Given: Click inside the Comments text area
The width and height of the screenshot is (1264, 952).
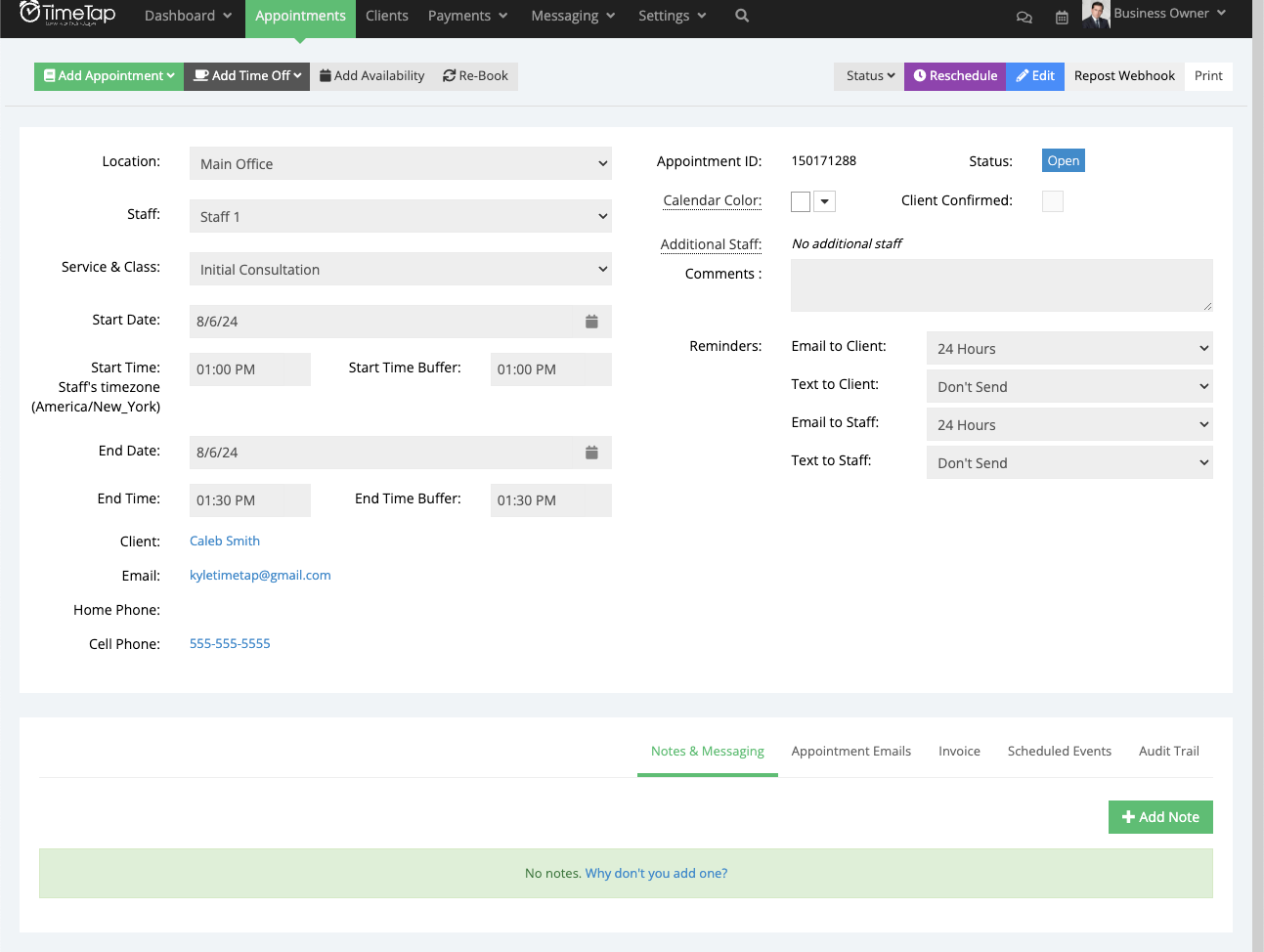Looking at the screenshot, I should coord(1001,284).
